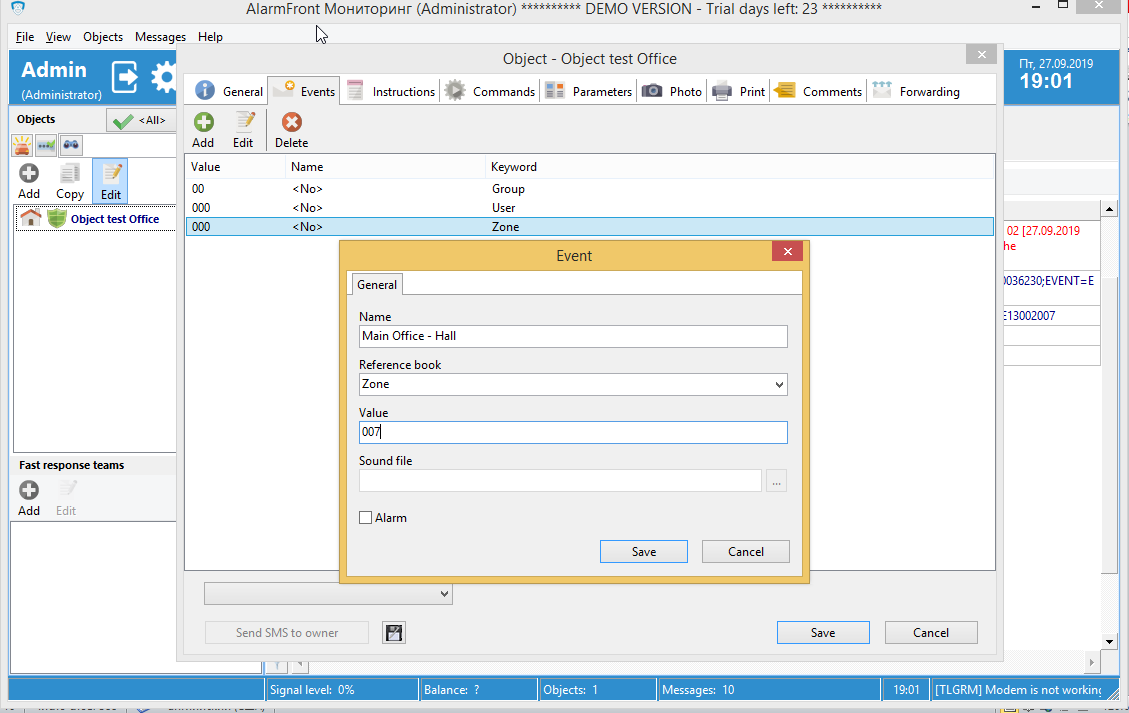1129x713 pixels.
Task: Click the floppy disk icon beside Send SMS
Action: point(394,632)
